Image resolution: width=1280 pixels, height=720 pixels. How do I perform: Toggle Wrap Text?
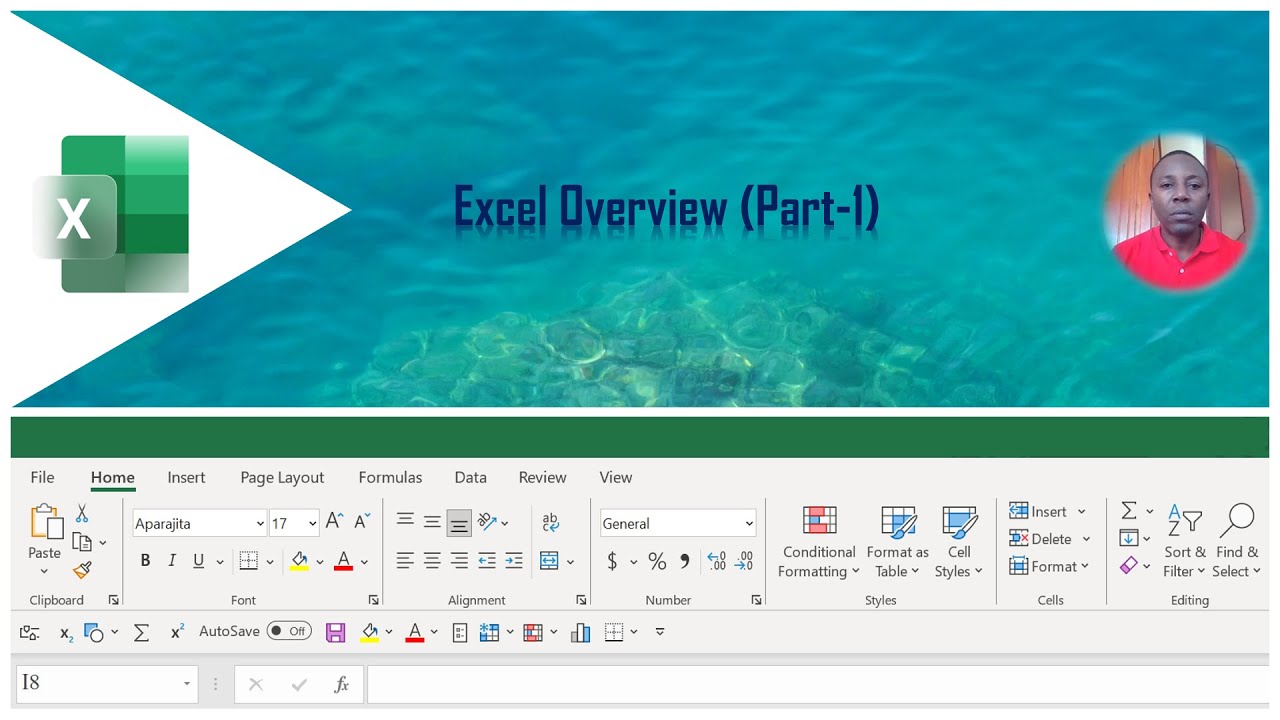click(550, 521)
